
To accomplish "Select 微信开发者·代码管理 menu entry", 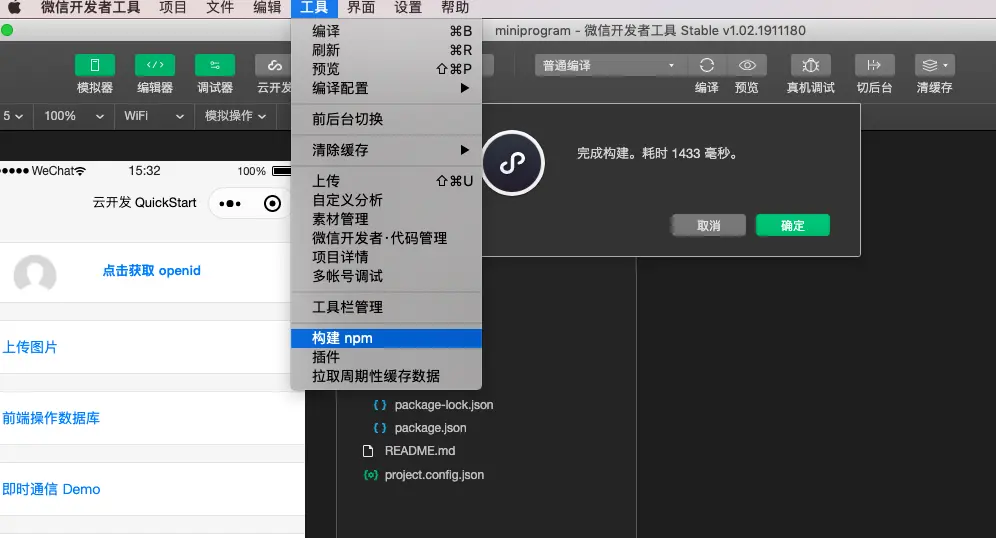I will coord(386,238).
